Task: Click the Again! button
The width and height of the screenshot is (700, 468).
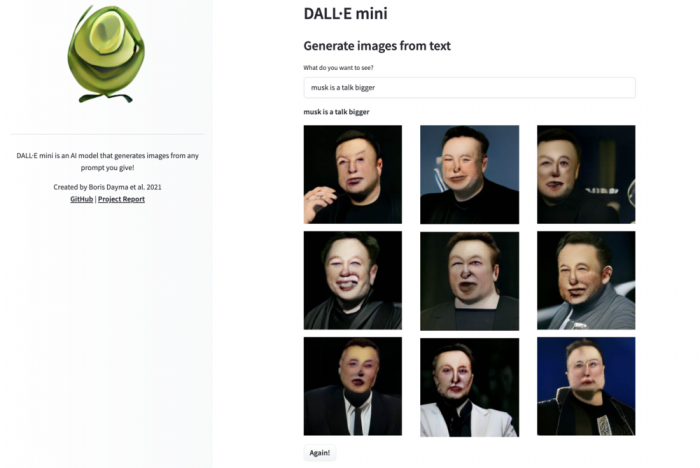Action: pos(320,453)
